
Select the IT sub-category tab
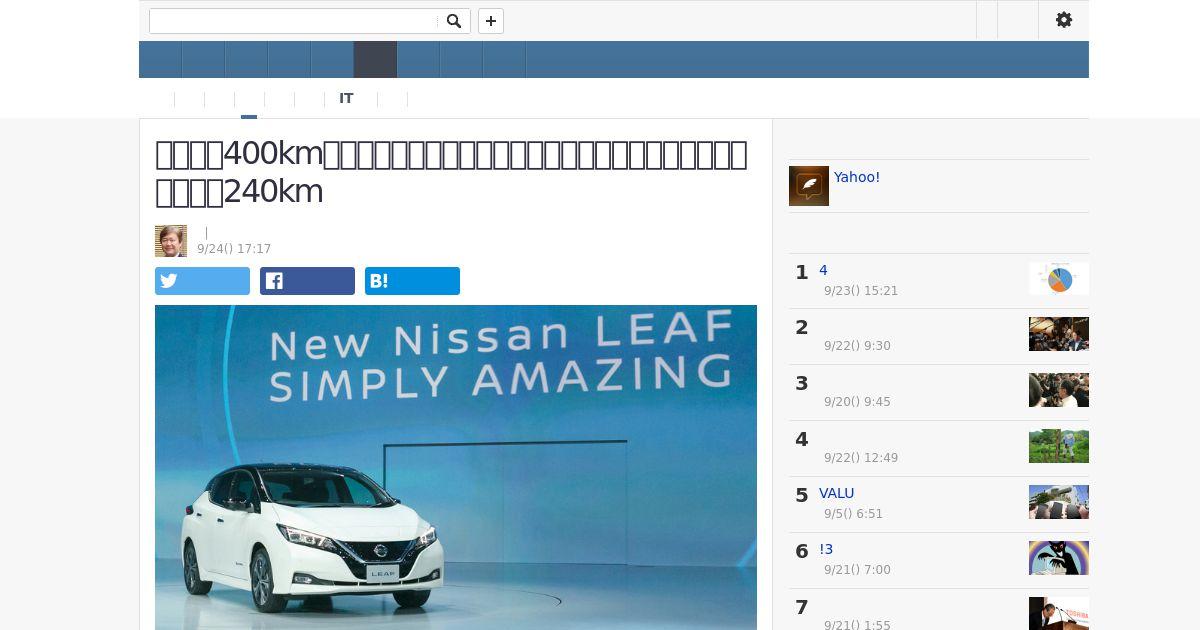346,98
